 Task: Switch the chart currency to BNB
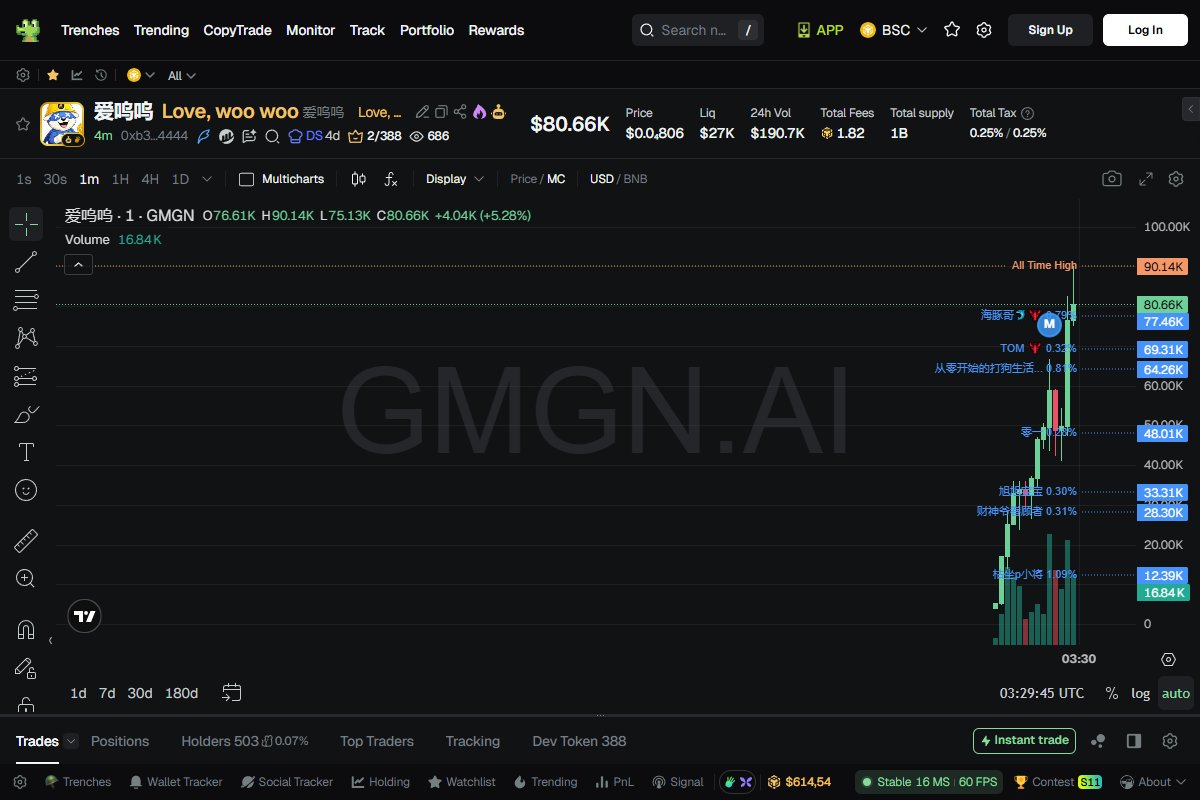tap(635, 179)
